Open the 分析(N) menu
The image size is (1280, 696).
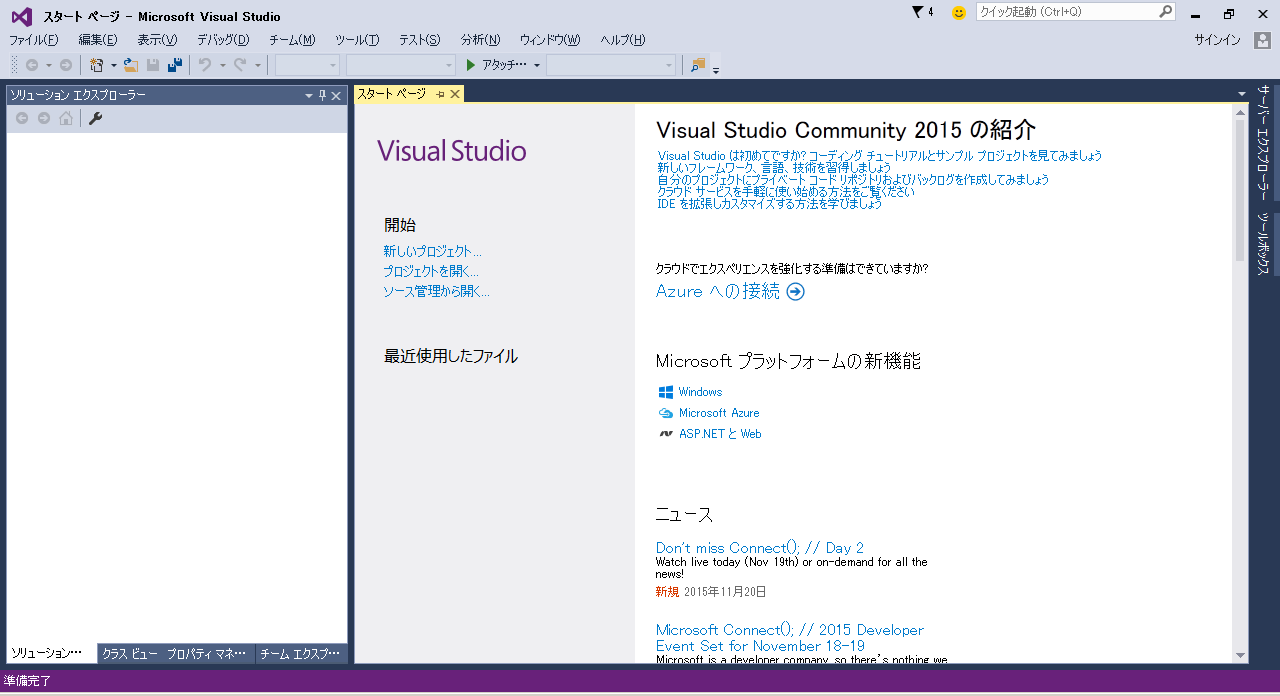tap(480, 40)
